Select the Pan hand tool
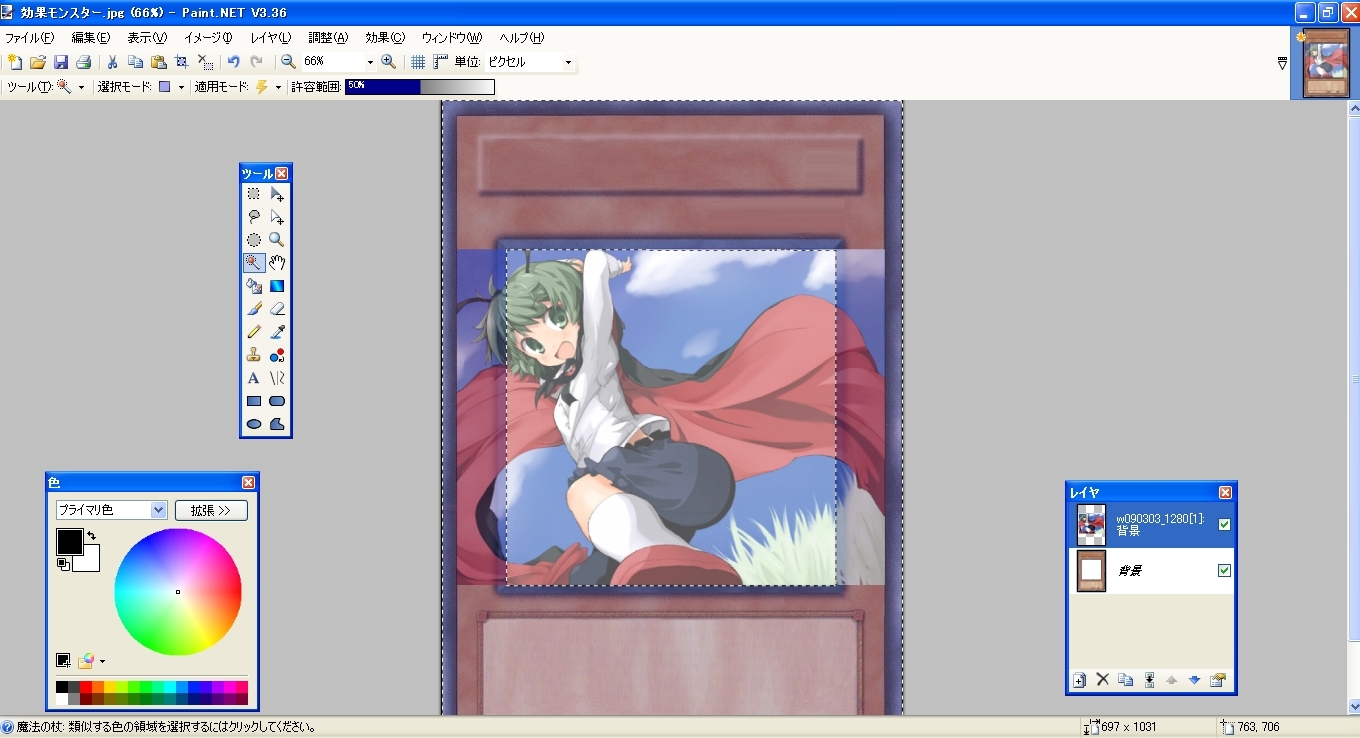The width and height of the screenshot is (1360, 738). pos(277,263)
